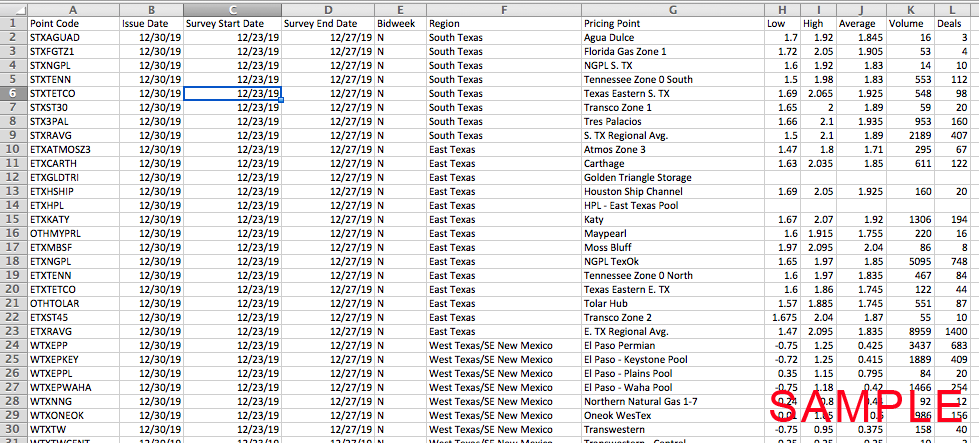Select column F header
The height and width of the screenshot is (443, 979).
tap(504, 10)
